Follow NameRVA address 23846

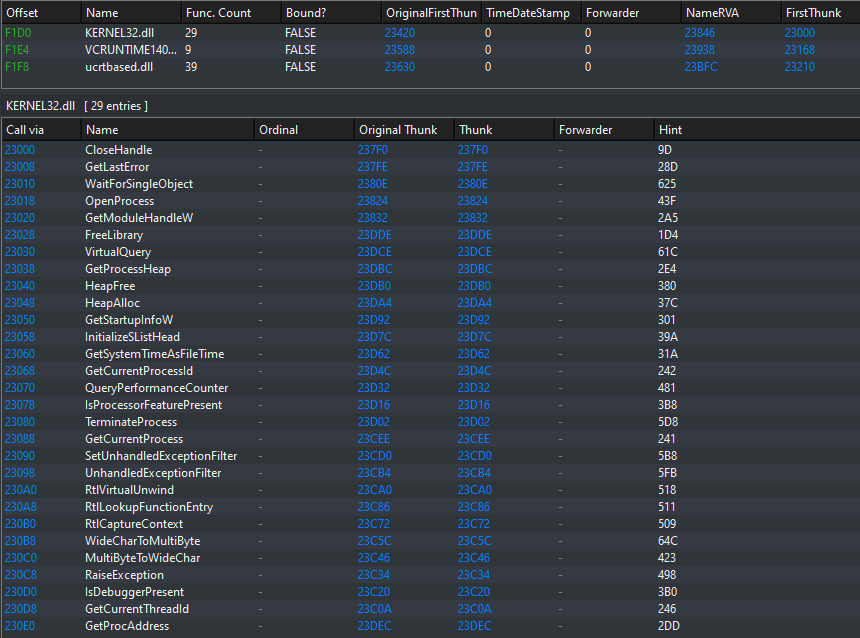pyautogui.click(x=700, y=33)
